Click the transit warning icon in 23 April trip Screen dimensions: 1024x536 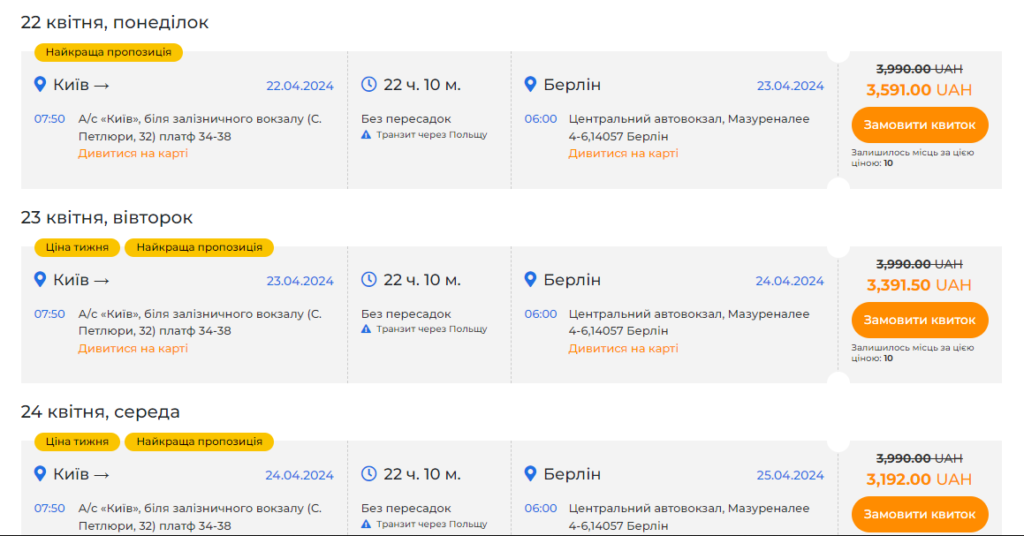(367, 329)
